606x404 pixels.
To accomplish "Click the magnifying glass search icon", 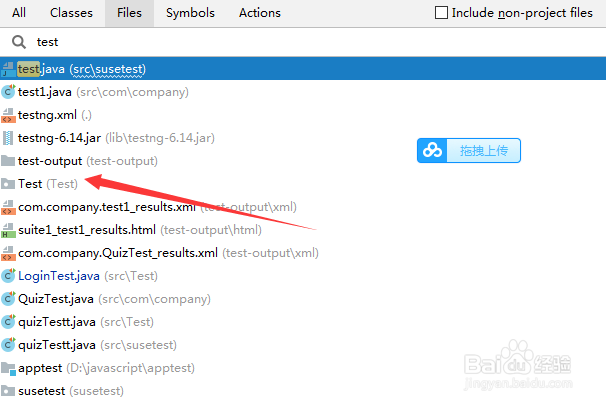I will 19,42.
